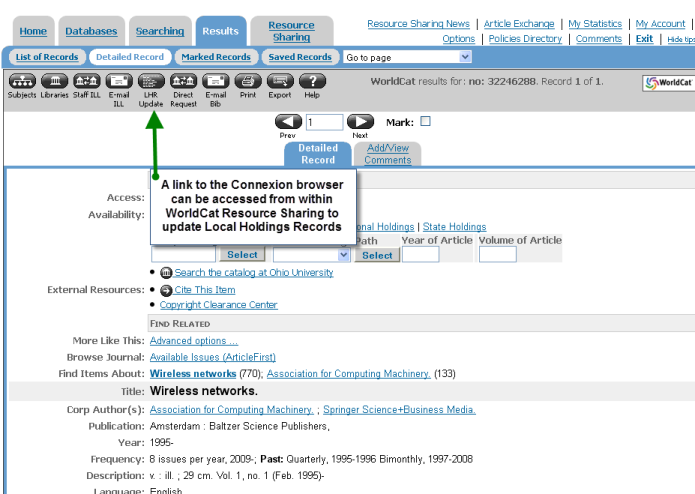This screenshot has width=695, height=494.
Task: Click the Comments link in header
Action: pos(599,39)
